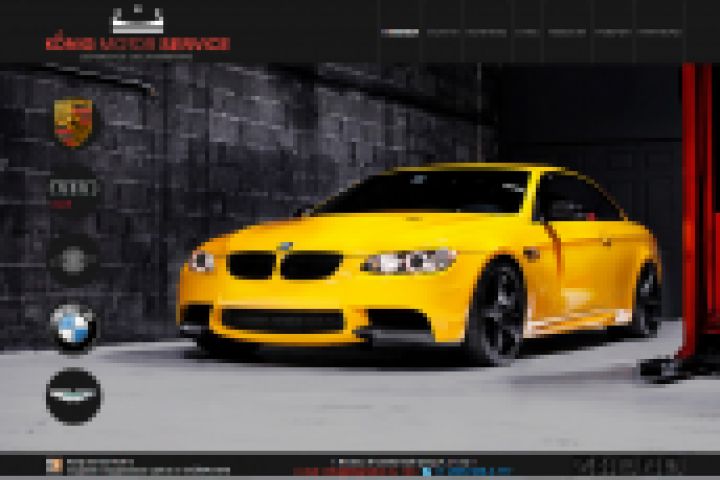Select the Porsche brand crest
The image size is (720, 480).
pyautogui.click(x=73, y=123)
